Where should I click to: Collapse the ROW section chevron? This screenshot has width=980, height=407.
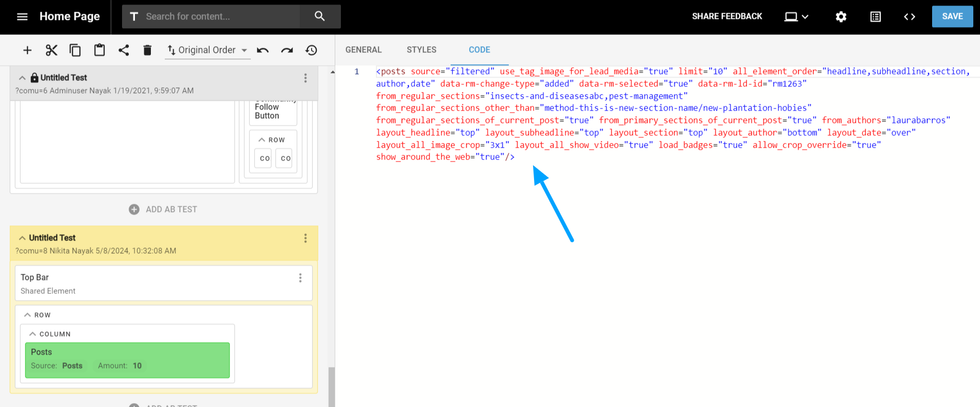click(27, 315)
